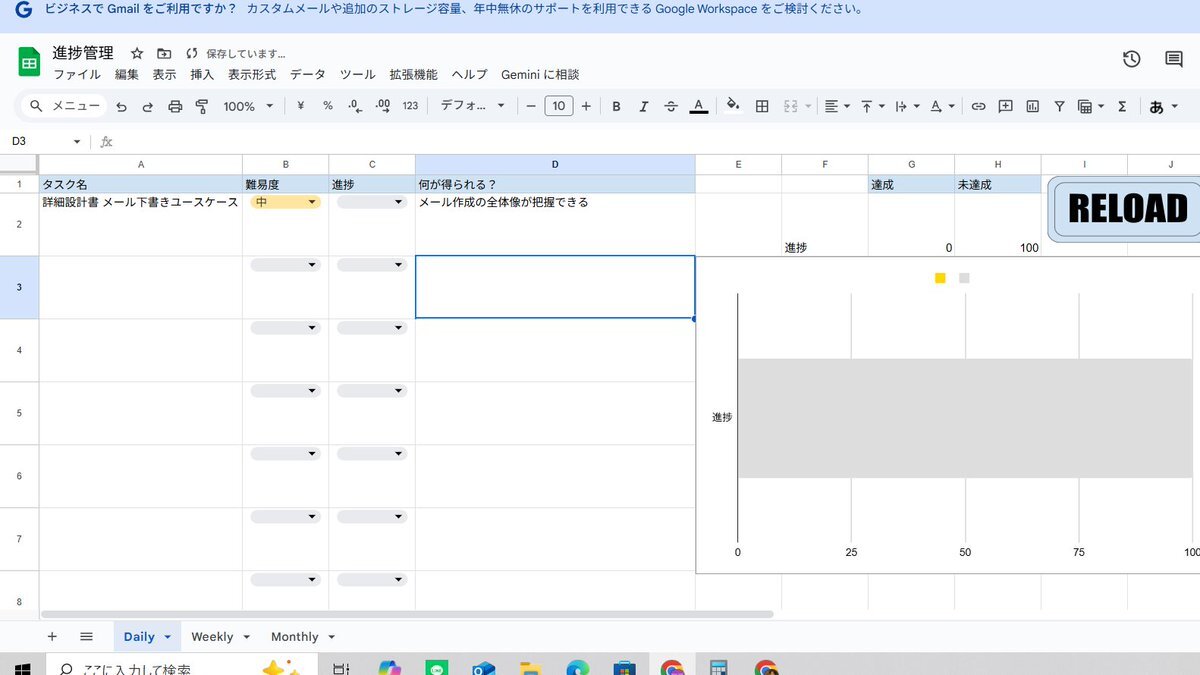Open the データ menu
Viewport: 1200px width, 675px height.
[307, 74]
